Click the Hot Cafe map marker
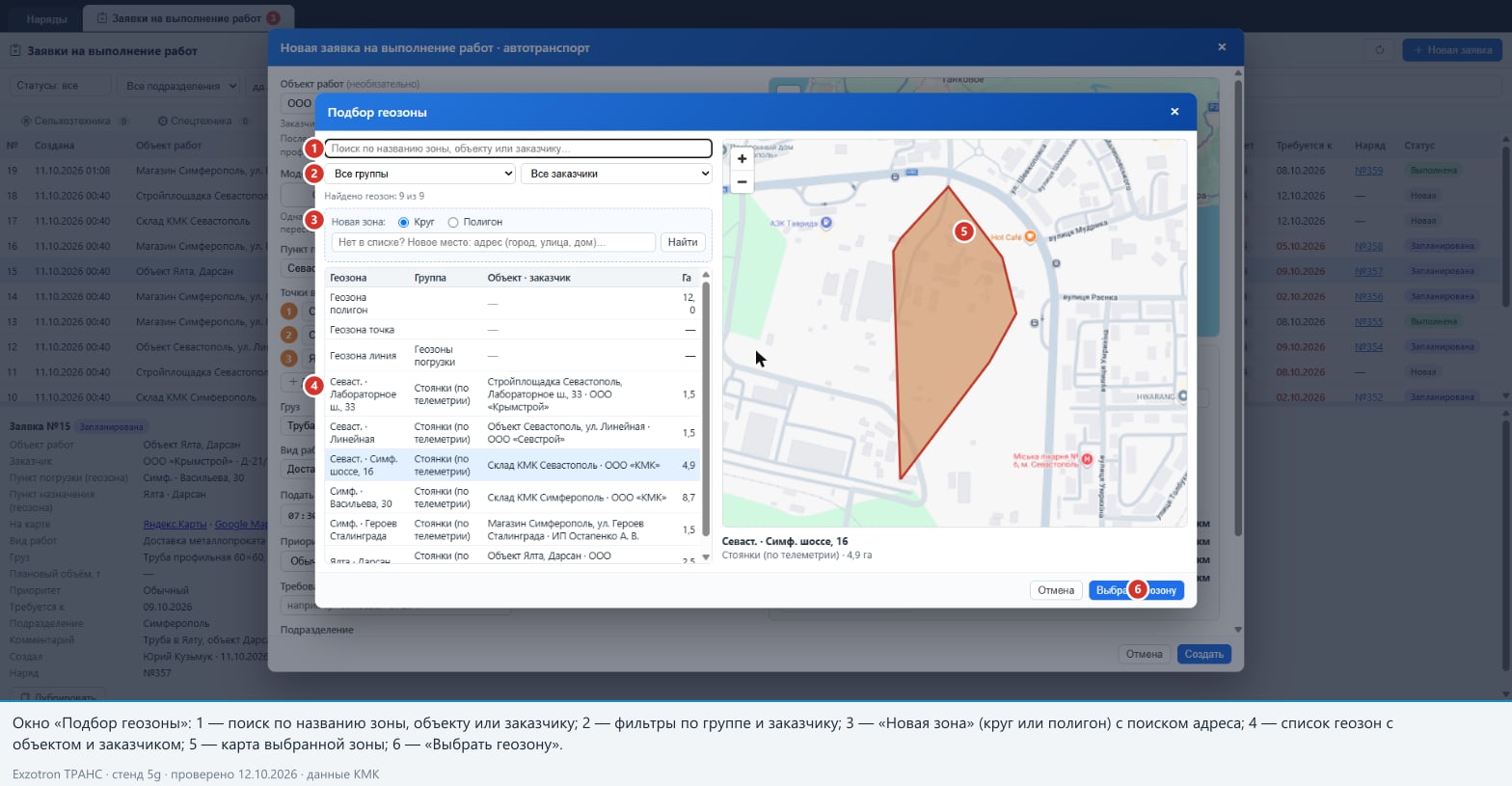 pos(1030,236)
